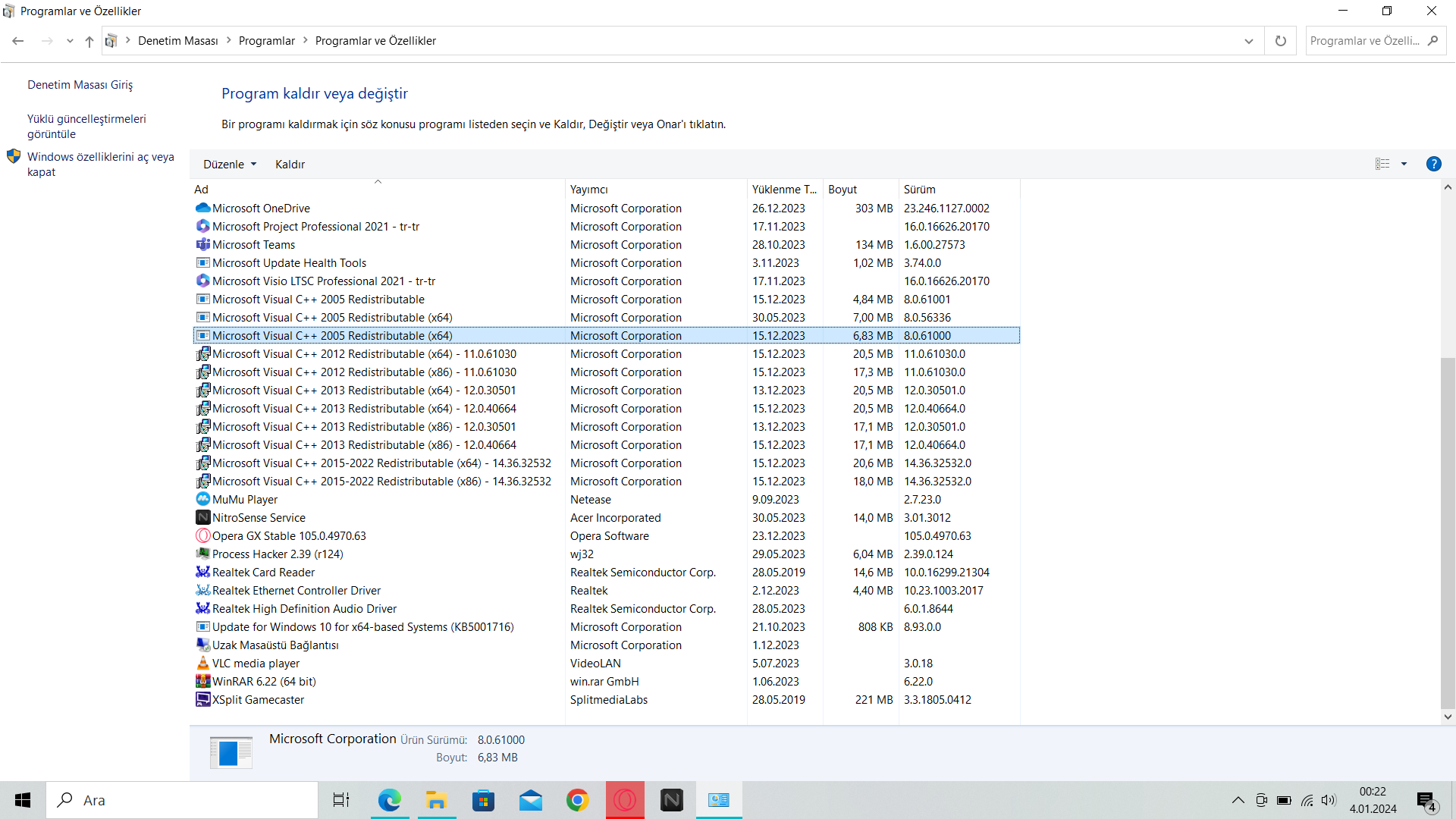The height and width of the screenshot is (819, 1456).
Task: Open Google Chrome from the taskbar
Action: pos(577,800)
